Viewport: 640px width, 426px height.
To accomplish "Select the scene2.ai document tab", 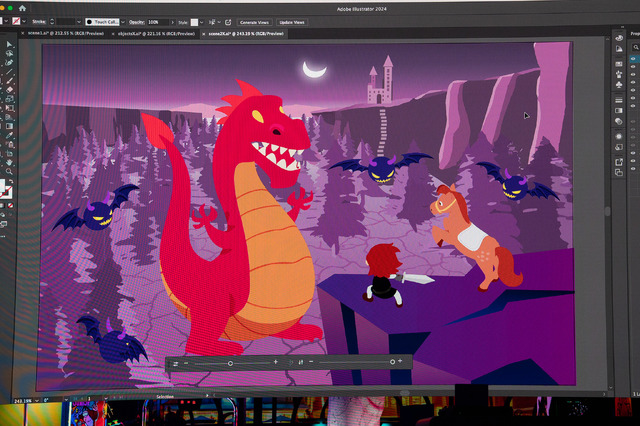I will click(246, 34).
